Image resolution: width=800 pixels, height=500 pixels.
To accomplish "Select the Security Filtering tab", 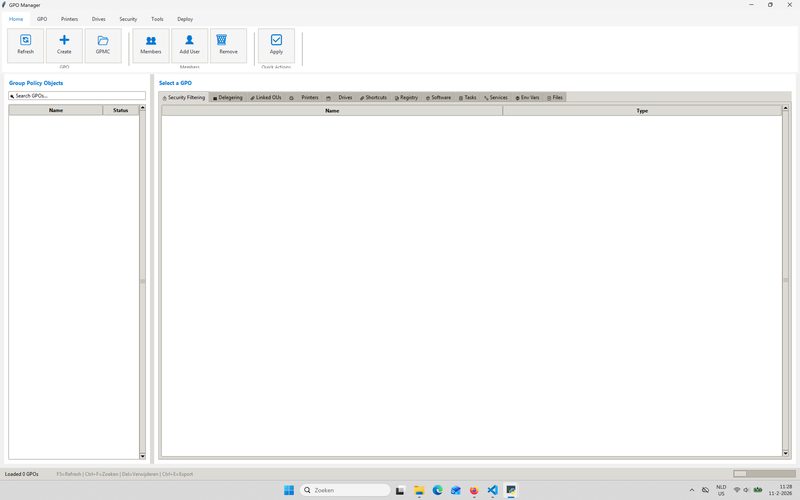I will coord(184,97).
